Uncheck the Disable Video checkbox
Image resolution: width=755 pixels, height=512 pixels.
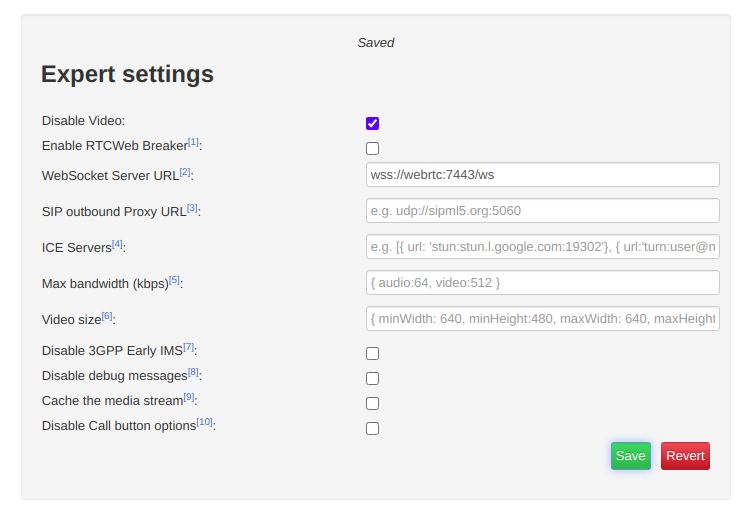(372, 123)
